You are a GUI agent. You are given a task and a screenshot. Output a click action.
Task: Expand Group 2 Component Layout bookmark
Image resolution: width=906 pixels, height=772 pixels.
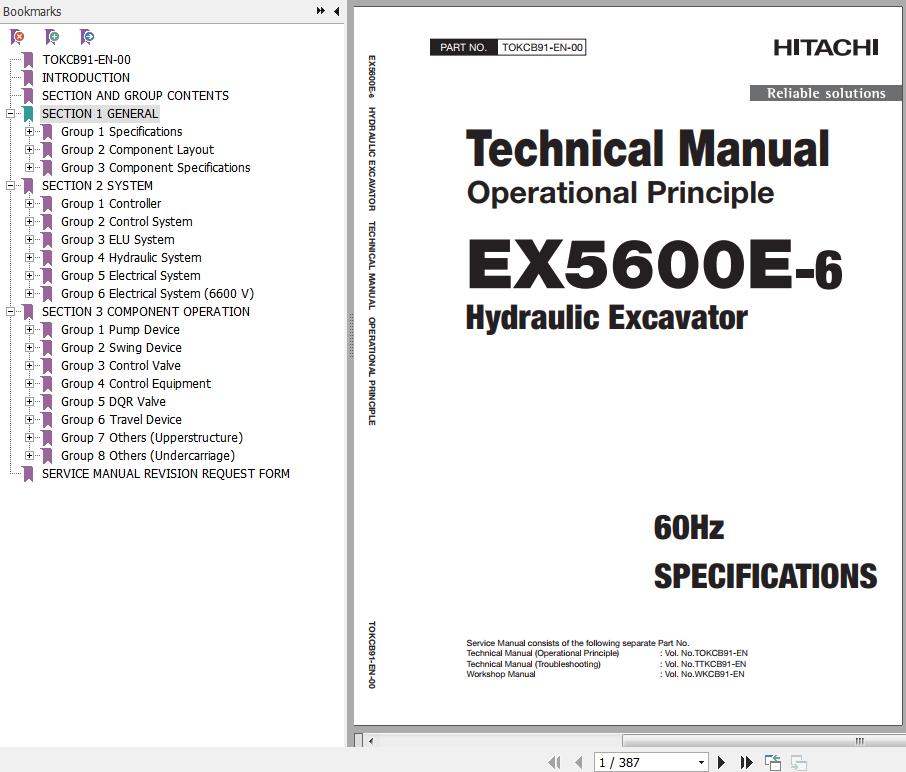coord(29,150)
